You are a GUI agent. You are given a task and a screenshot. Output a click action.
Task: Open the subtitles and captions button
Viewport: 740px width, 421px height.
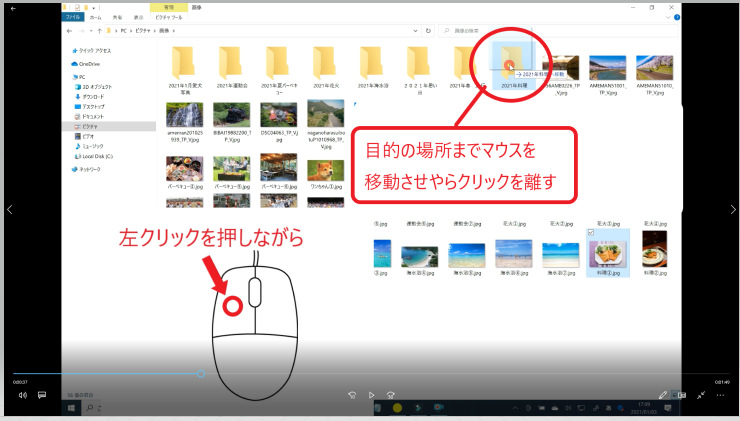pos(42,395)
